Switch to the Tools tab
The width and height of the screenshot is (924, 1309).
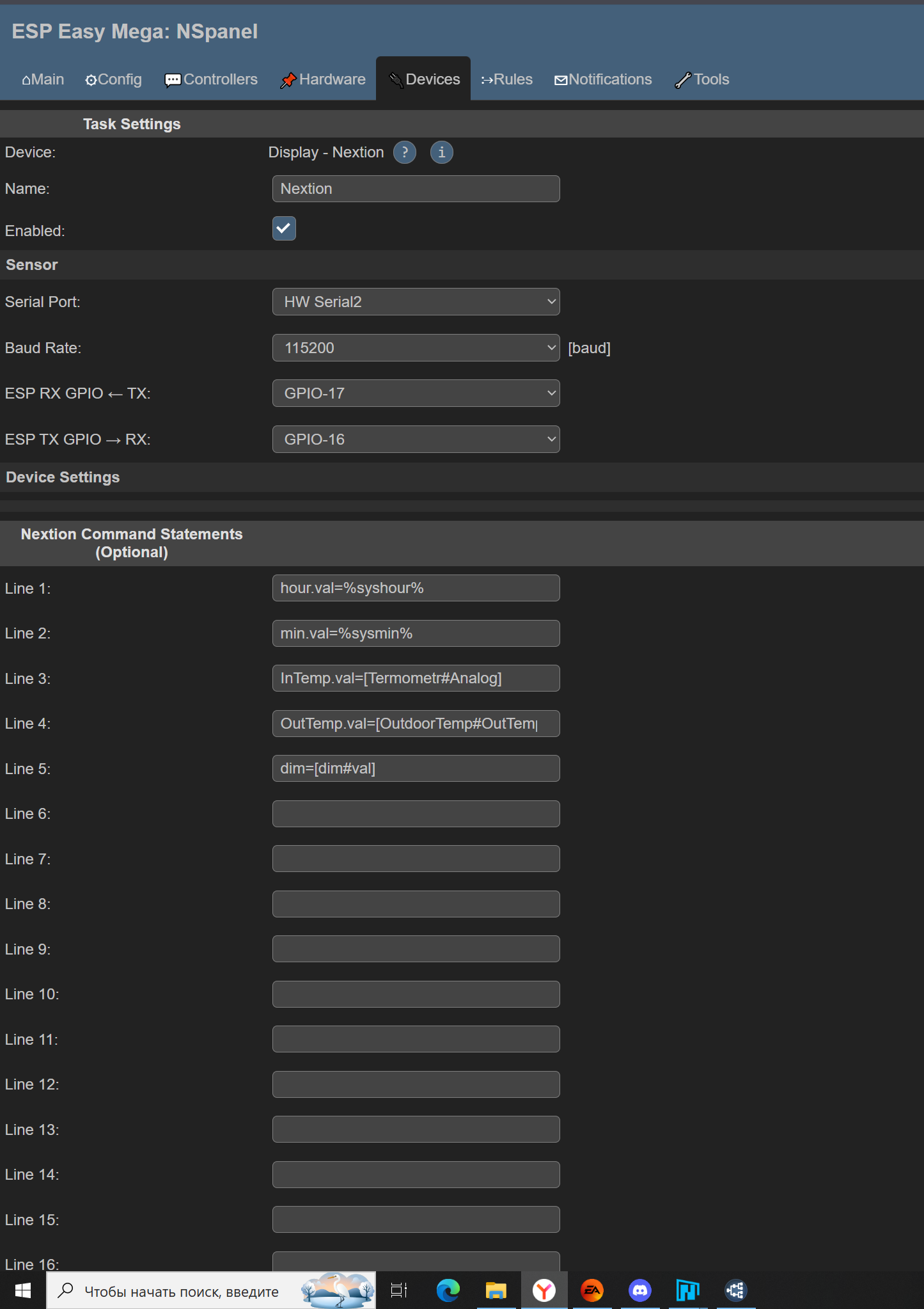(701, 79)
